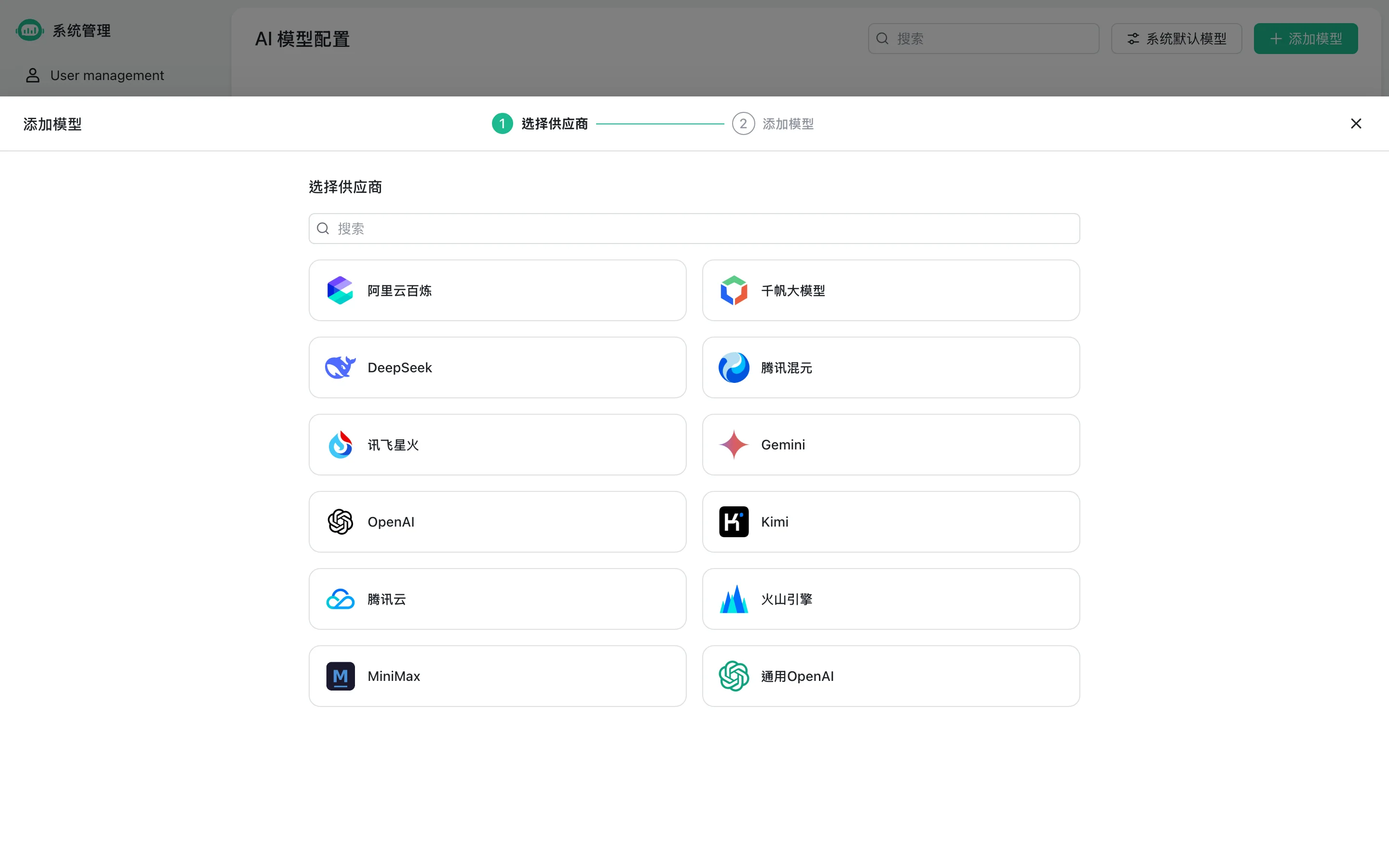Click the 系统管理 sidebar title
1389x868 pixels.
coord(82,30)
